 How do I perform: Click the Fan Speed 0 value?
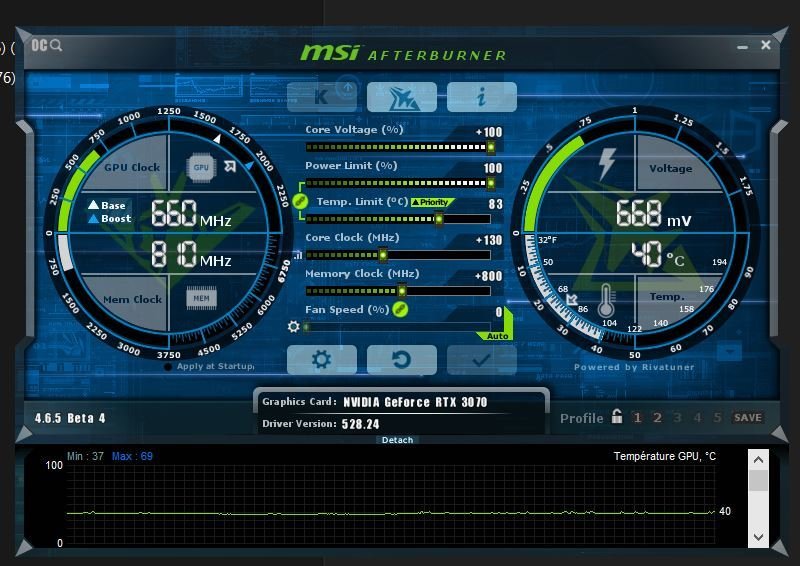499,312
